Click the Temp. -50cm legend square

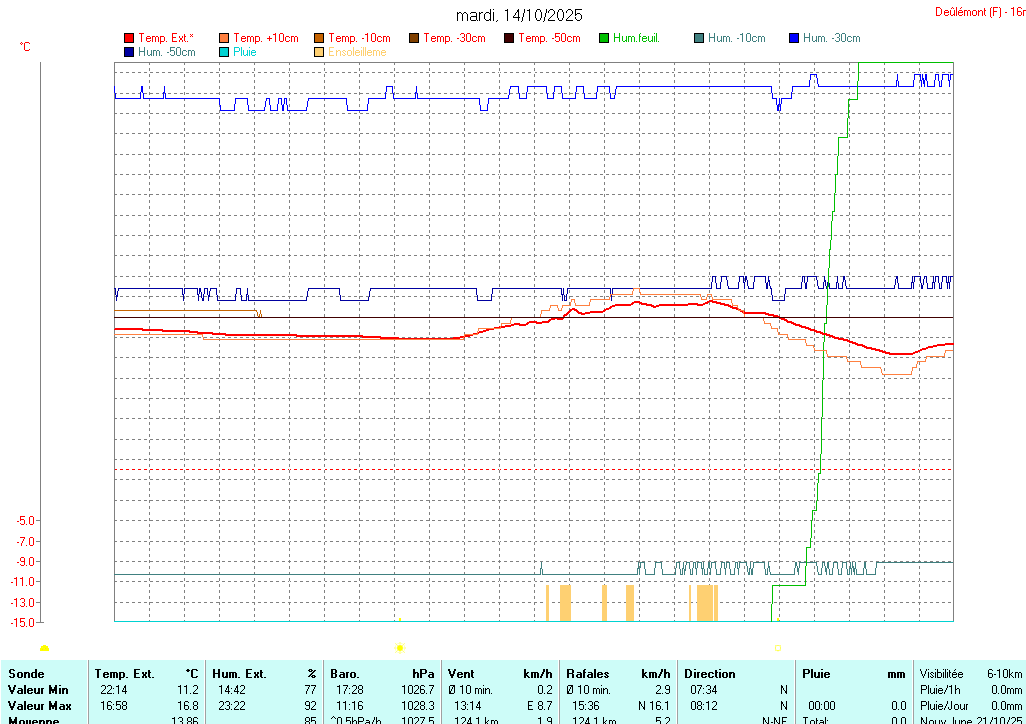click(509, 38)
